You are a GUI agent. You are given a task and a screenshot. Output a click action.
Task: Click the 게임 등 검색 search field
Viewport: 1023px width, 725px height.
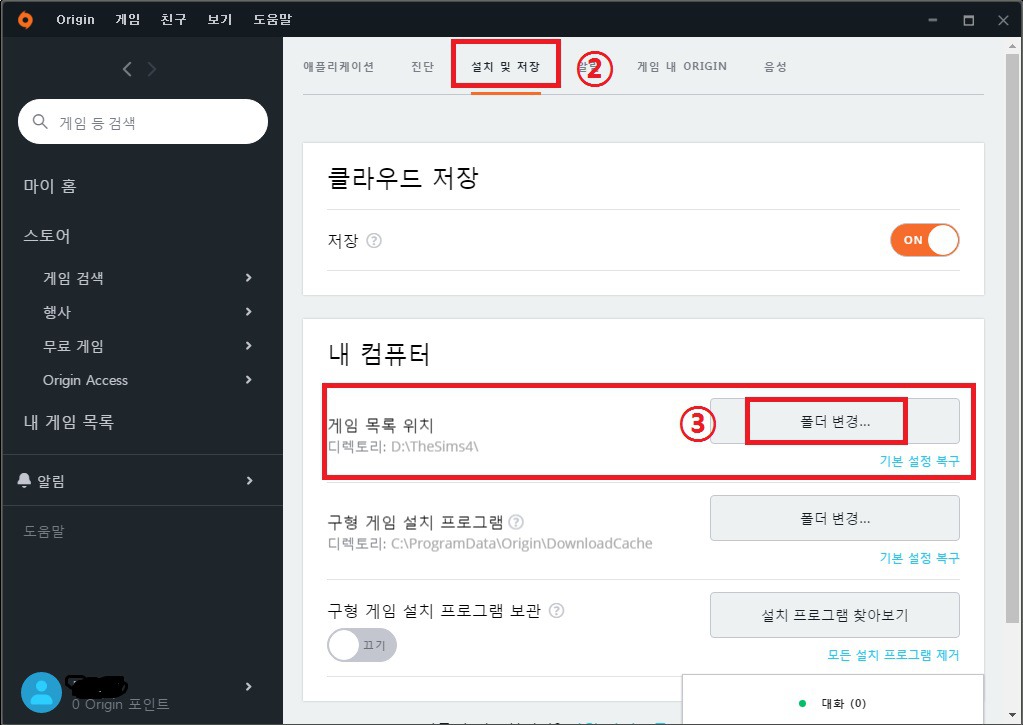[x=143, y=122]
